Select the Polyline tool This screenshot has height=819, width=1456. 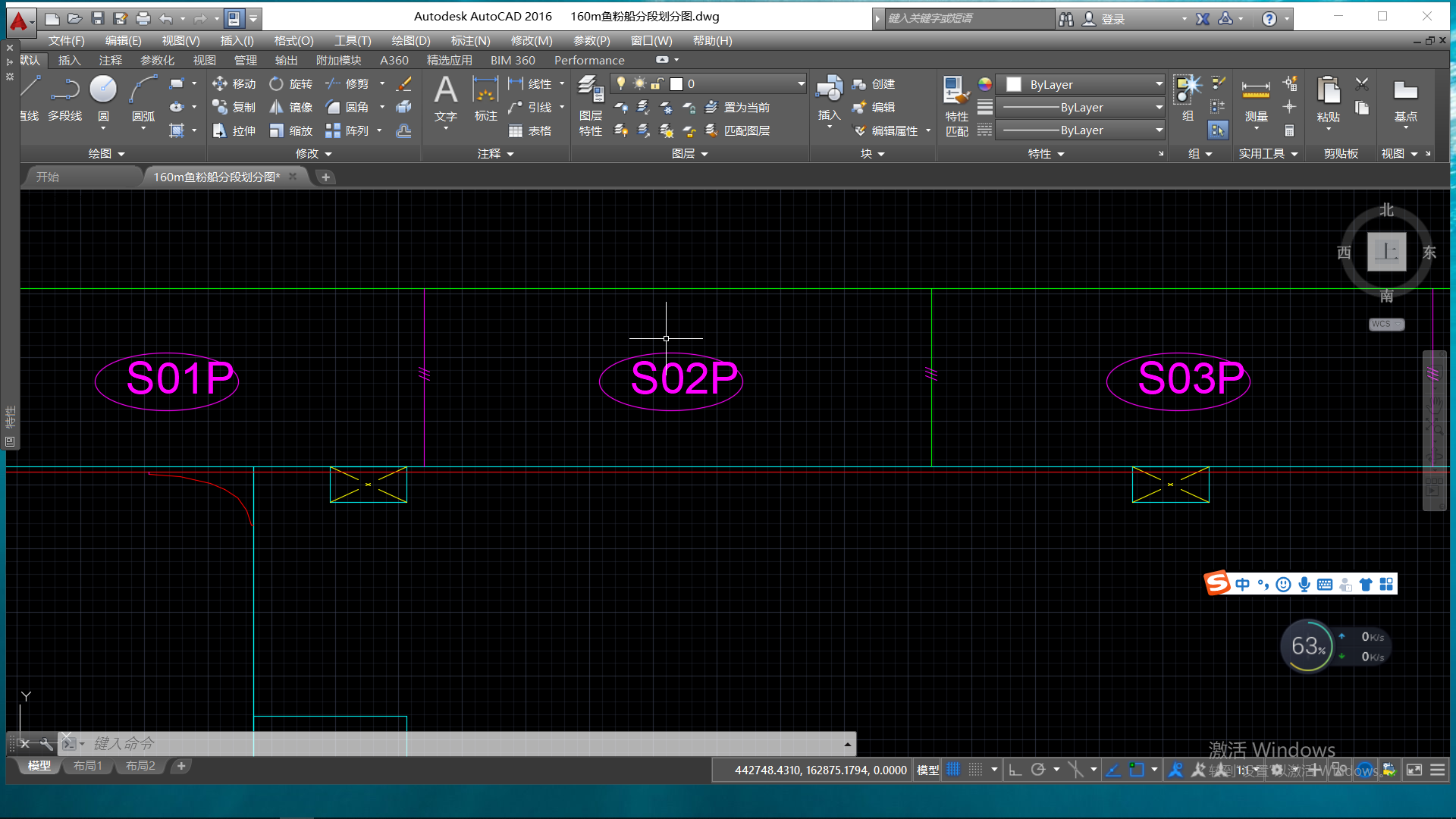65,90
